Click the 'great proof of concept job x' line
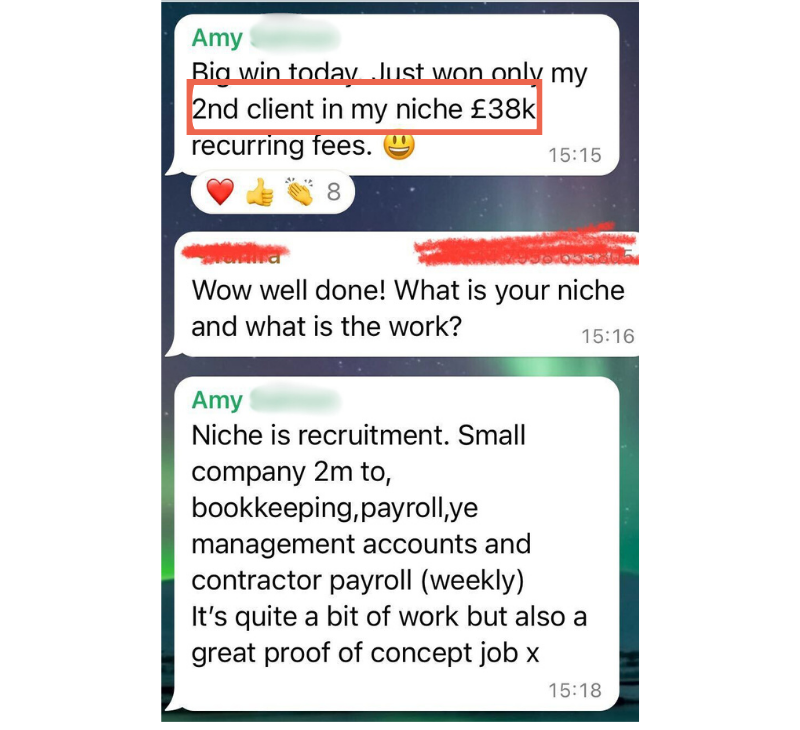800x730 pixels. point(365,653)
